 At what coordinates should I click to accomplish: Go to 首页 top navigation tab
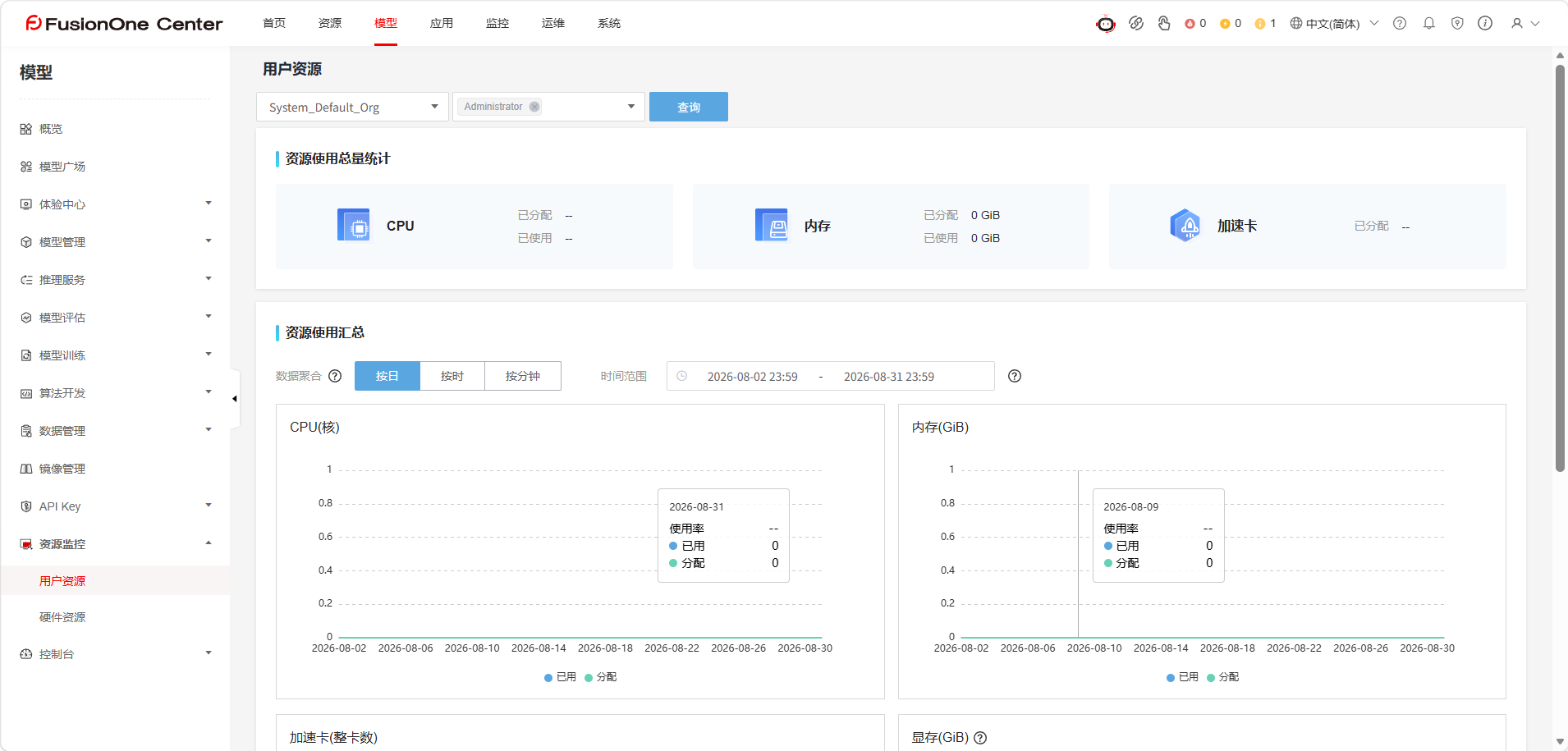[x=274, y=23]
